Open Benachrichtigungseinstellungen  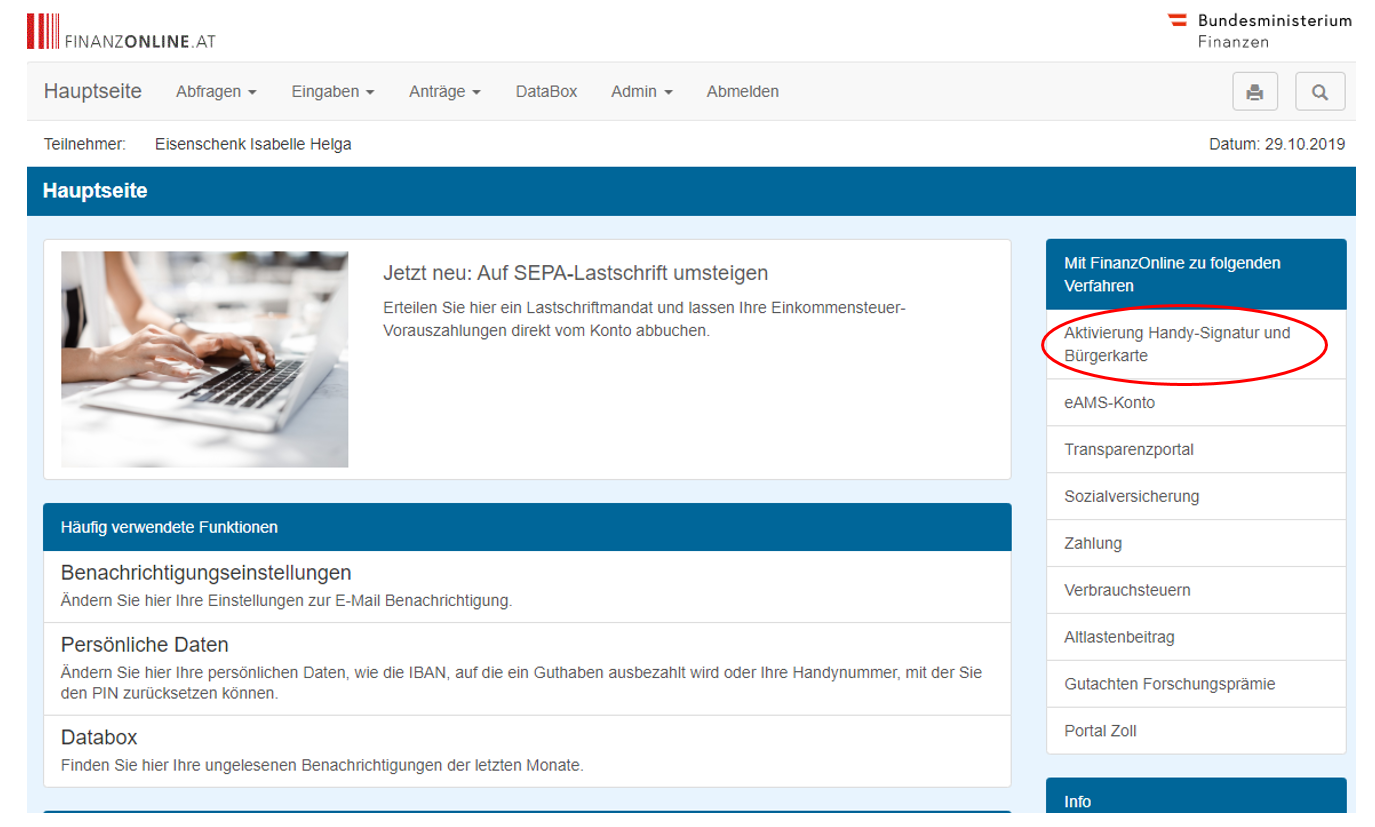tap(206, 573)
